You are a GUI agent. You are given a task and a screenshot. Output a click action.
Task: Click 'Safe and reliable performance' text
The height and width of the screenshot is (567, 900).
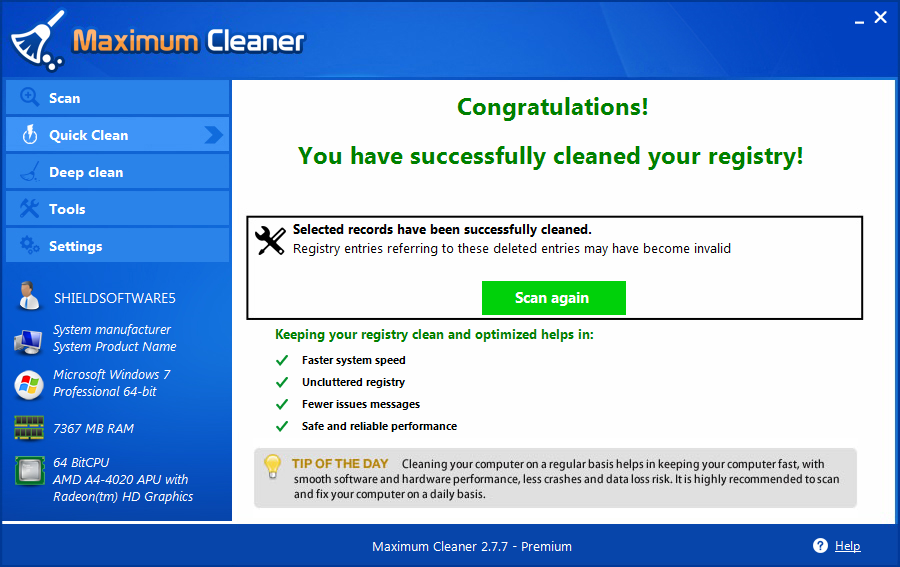pyautogui.click(x=379, y=426)
